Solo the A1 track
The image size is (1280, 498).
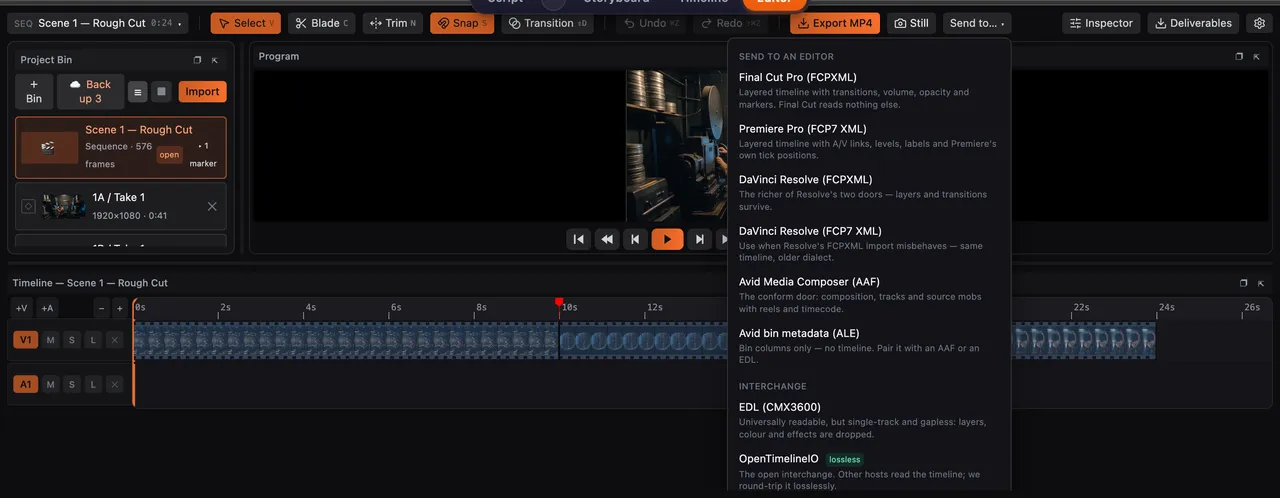72,384
